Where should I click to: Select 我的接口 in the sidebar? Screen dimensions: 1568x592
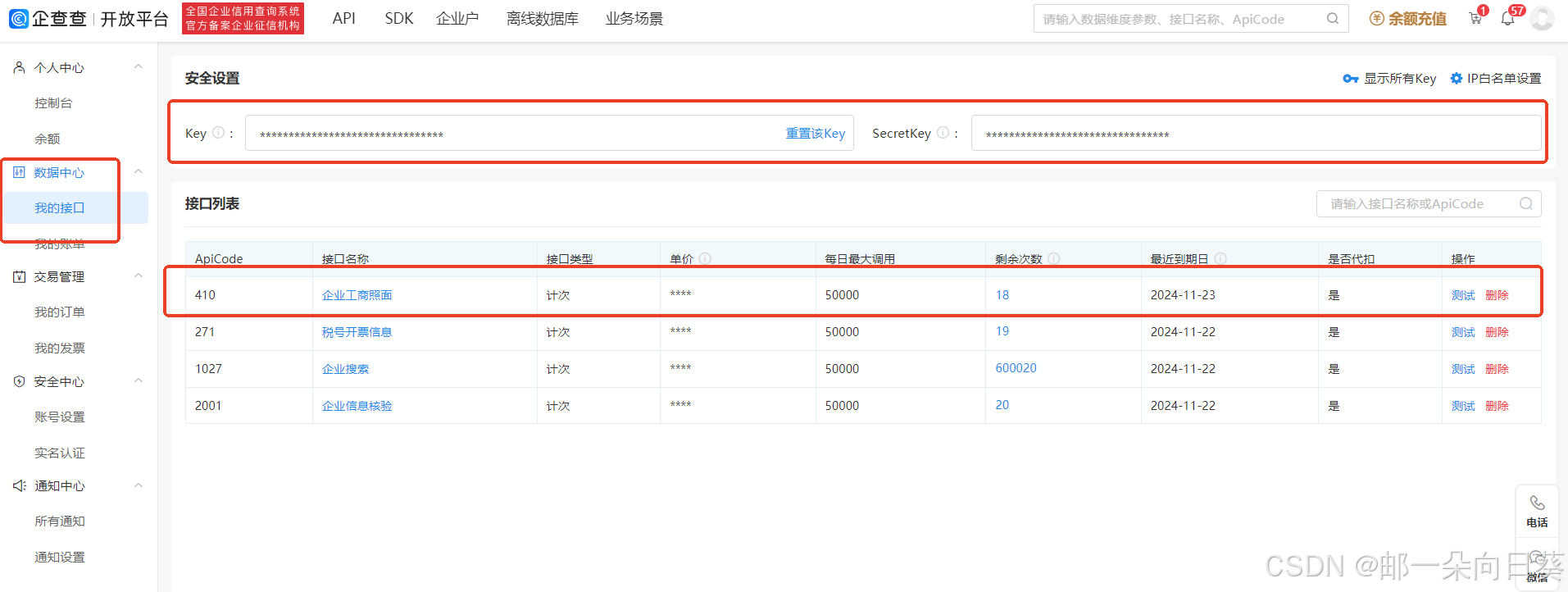tap(76, 208)
